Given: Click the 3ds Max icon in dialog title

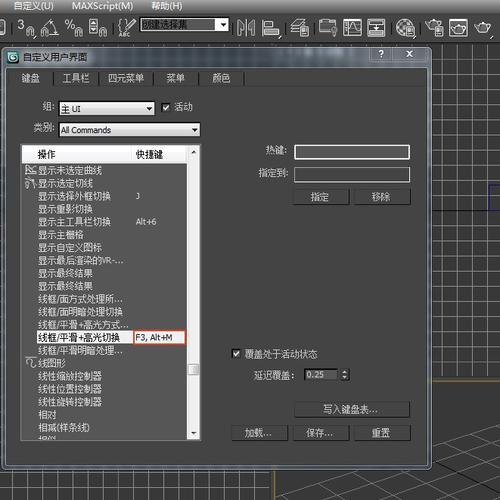Looking at the screenshot, I should [13, 57].
